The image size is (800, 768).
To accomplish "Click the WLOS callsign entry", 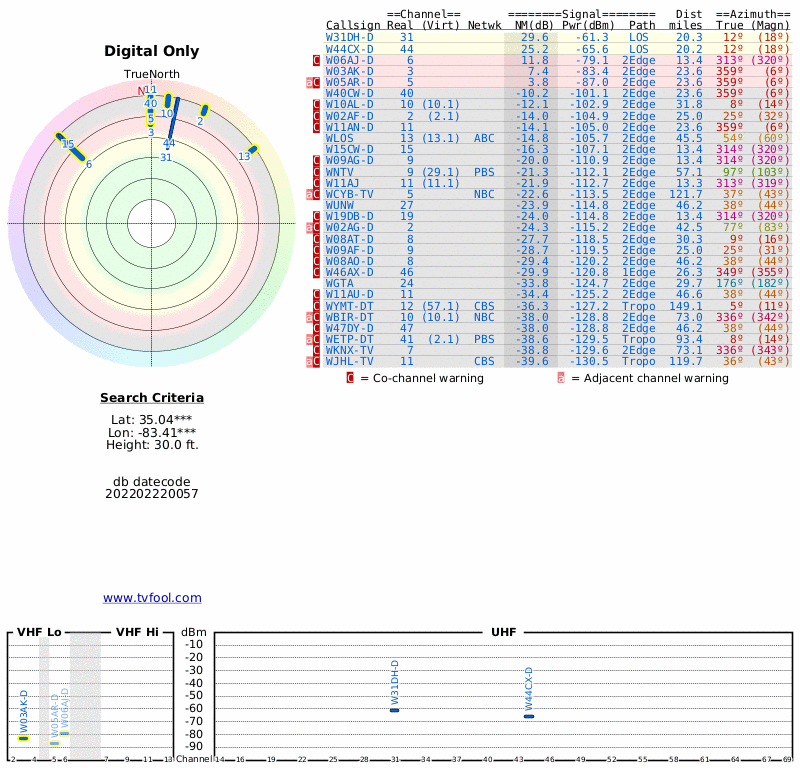I will [x=340, y=138].
